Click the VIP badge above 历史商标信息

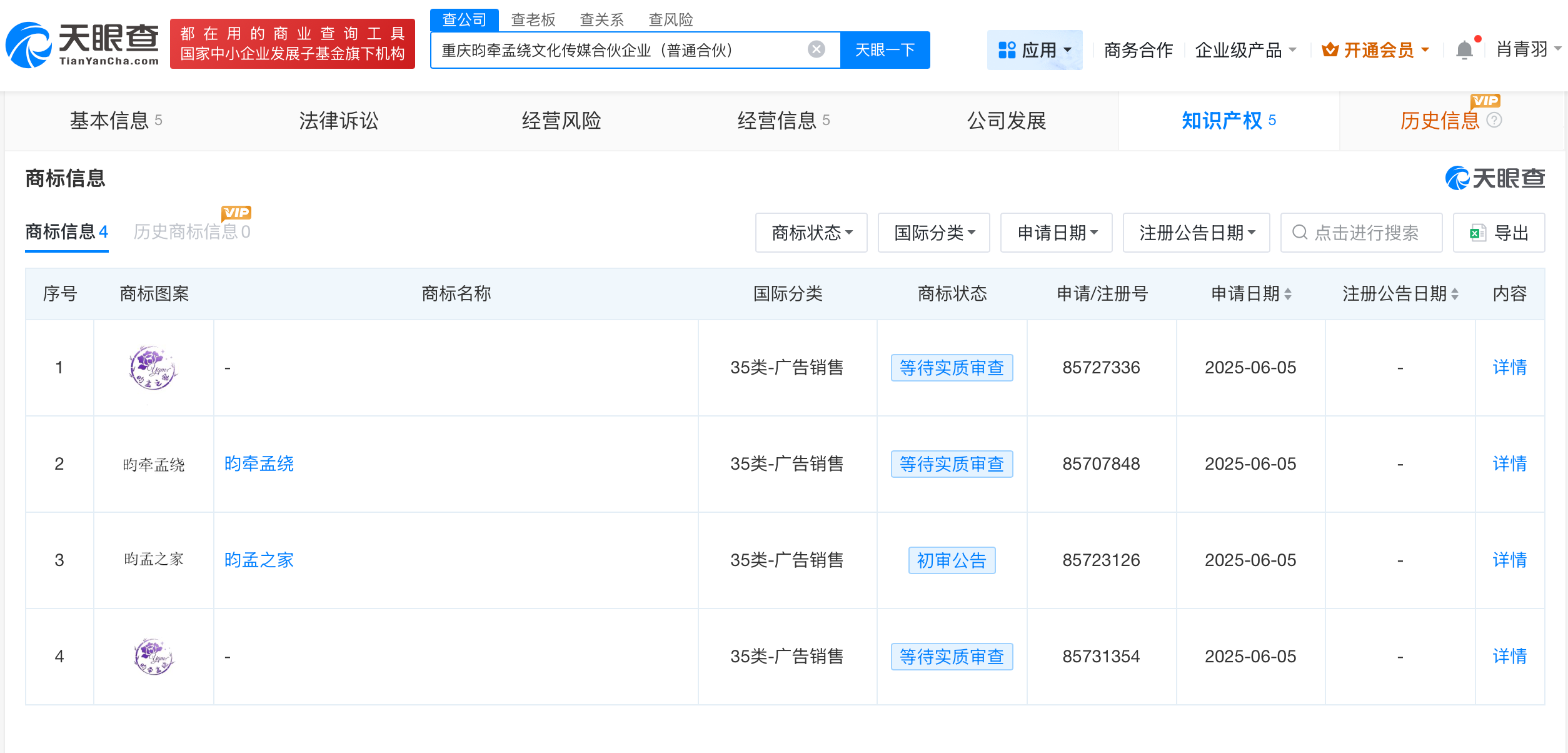[236, 213]
